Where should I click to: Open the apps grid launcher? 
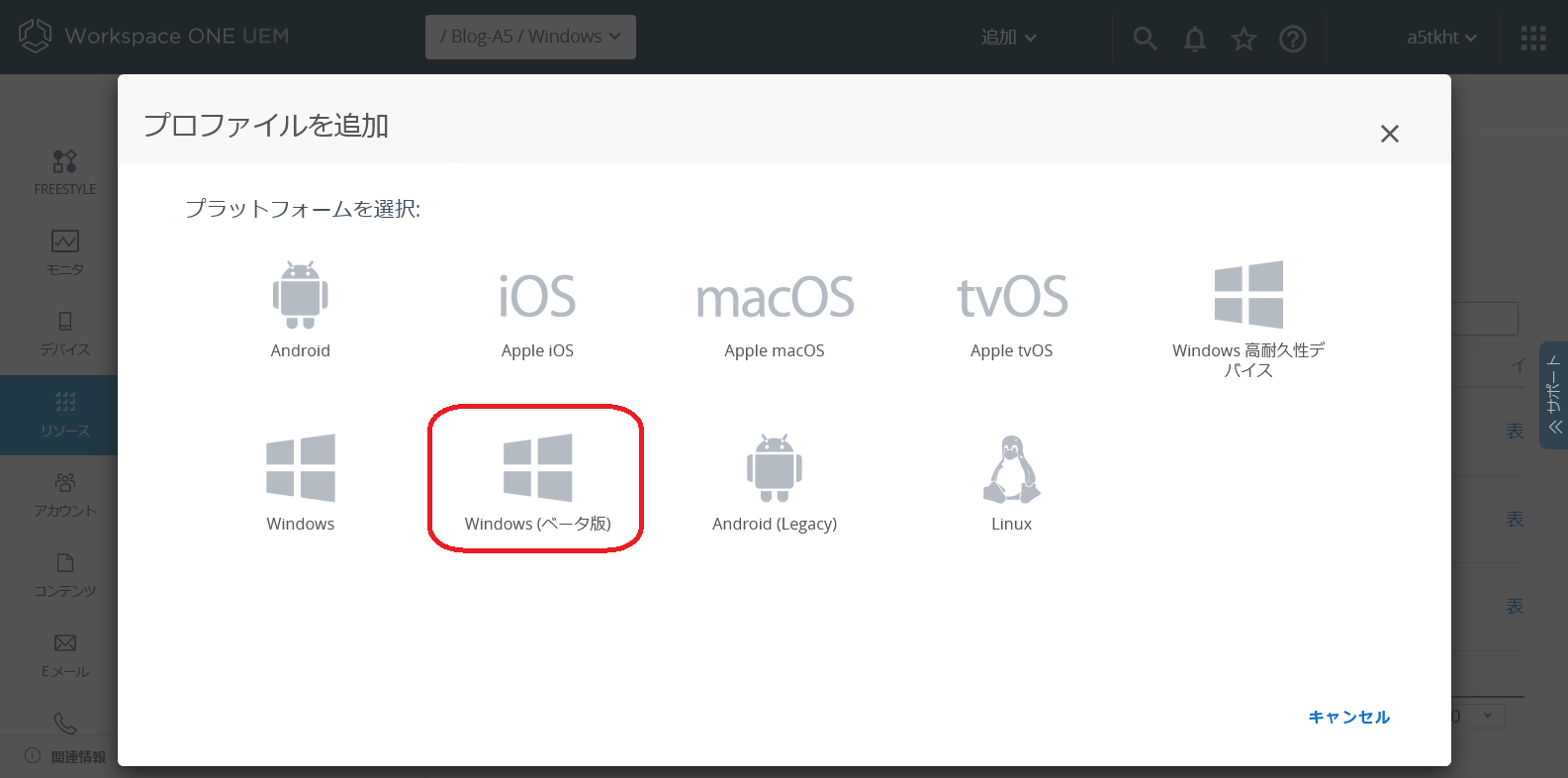pyautogui.click(x=1533, y=38)
